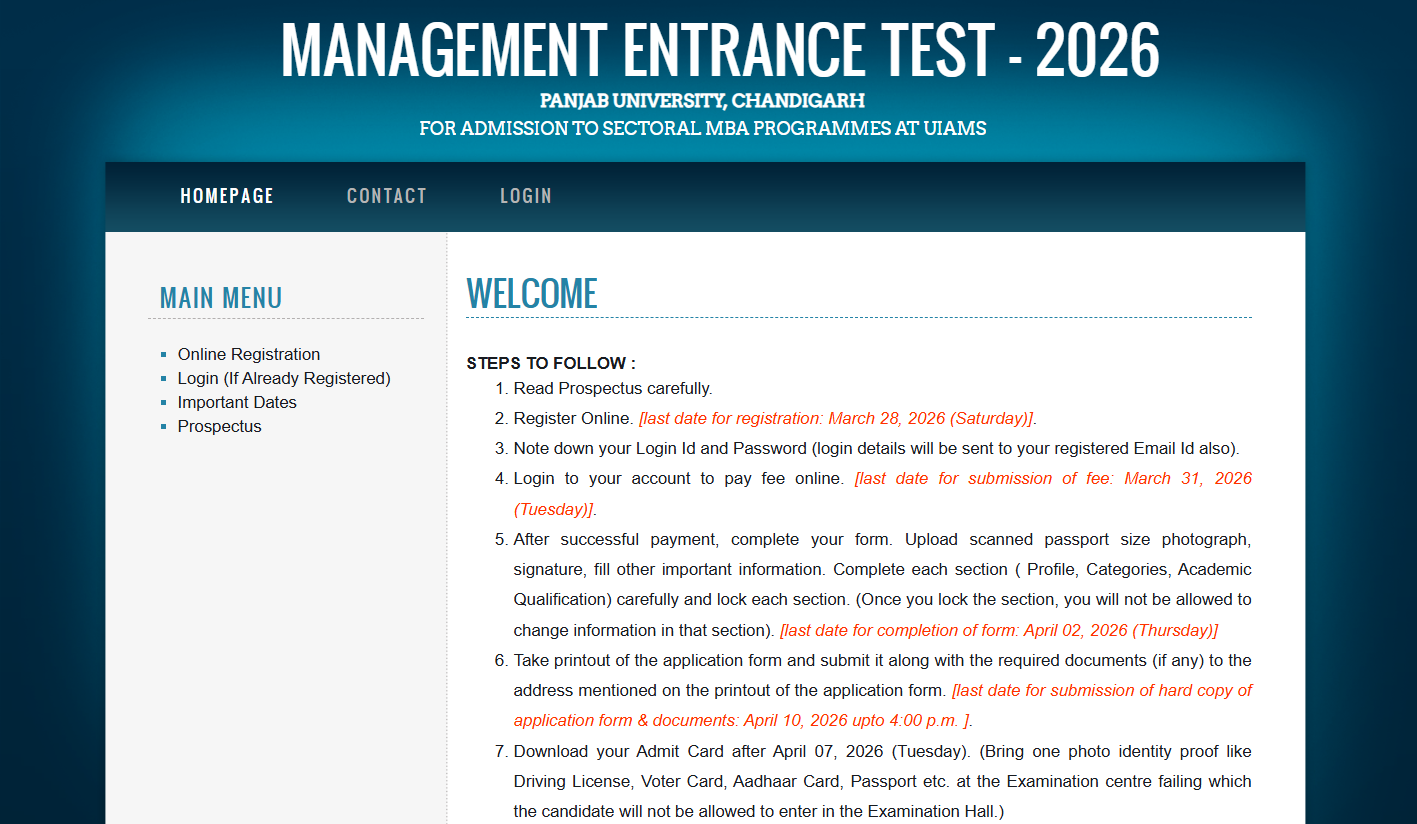Click the bullet icon beside Prospectus
The height and width of the screenshot is (824, 1417).
[164, 425]
